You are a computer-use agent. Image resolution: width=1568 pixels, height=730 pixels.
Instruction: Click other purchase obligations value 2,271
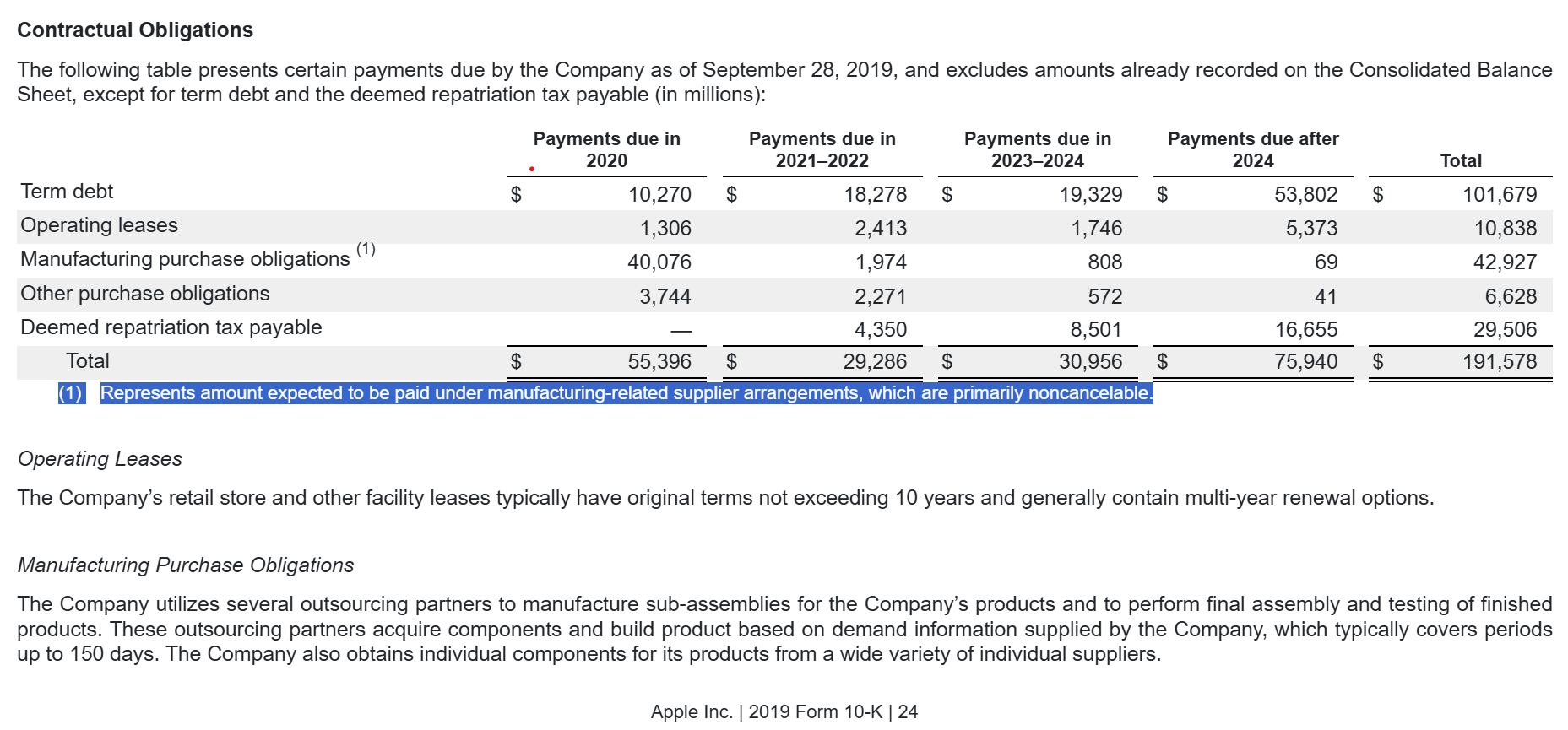[881, 297]
